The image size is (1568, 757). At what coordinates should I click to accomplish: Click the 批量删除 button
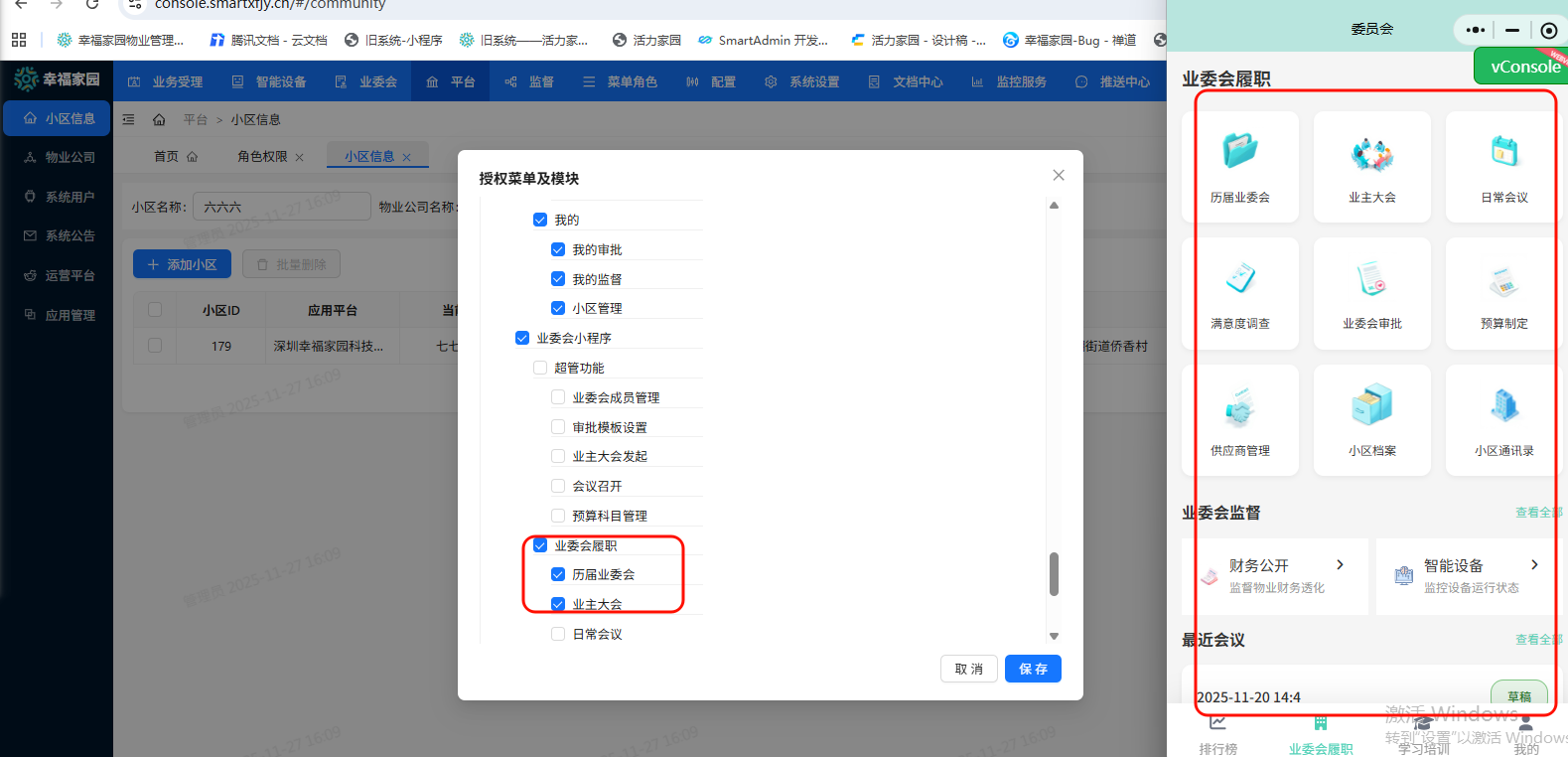[x=291, y=264]
